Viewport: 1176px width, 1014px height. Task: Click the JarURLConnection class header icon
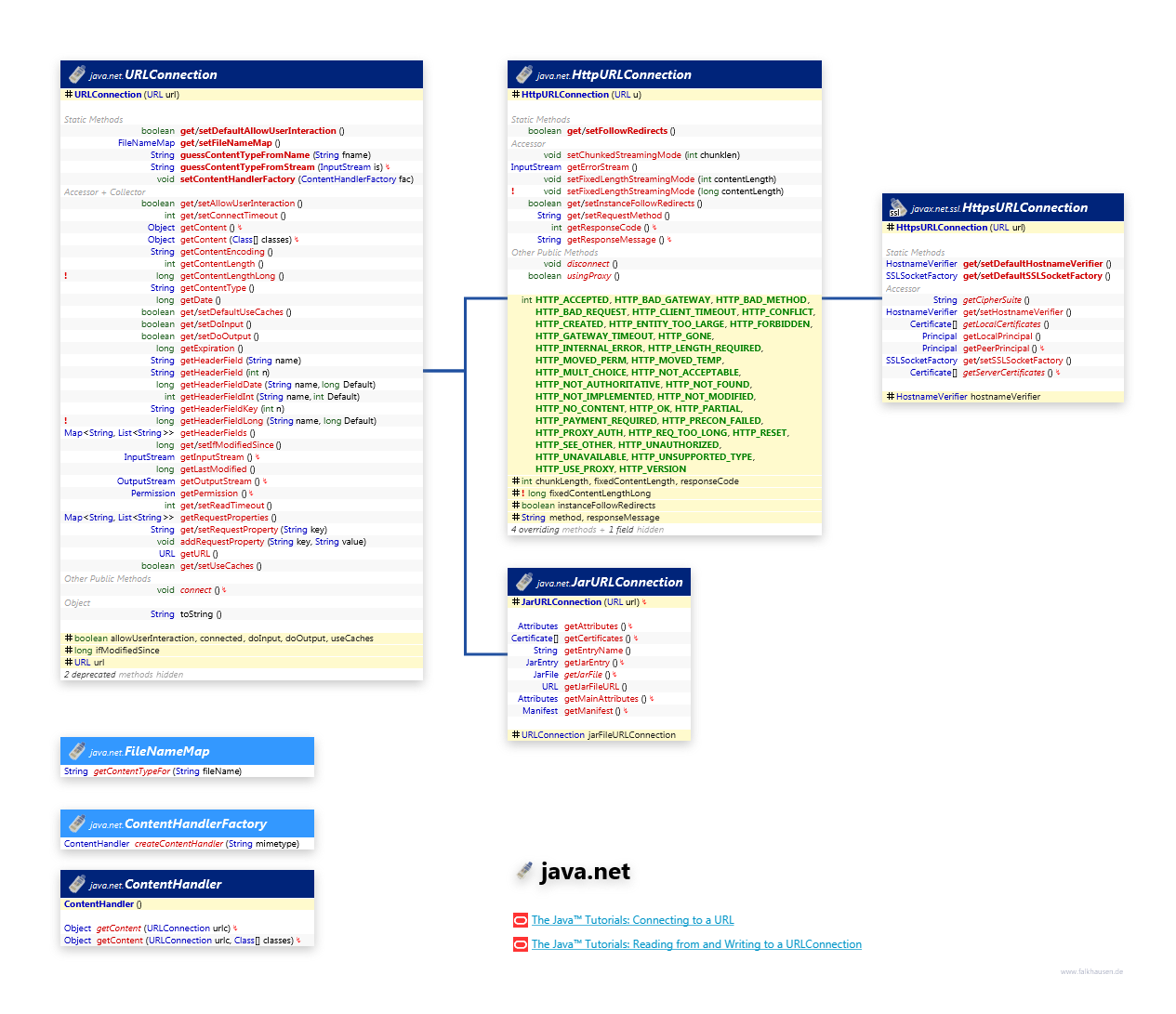pos(524,582)
